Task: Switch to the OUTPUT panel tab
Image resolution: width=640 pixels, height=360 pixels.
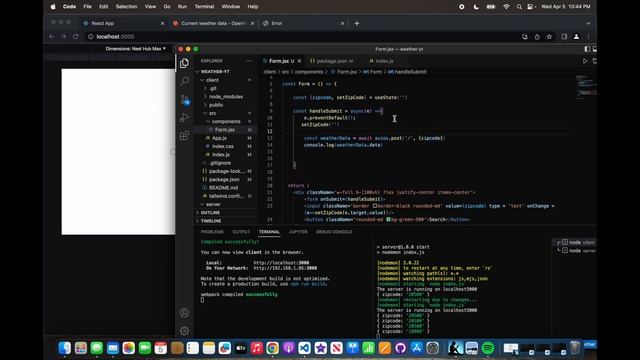Action: pos(241,232)
